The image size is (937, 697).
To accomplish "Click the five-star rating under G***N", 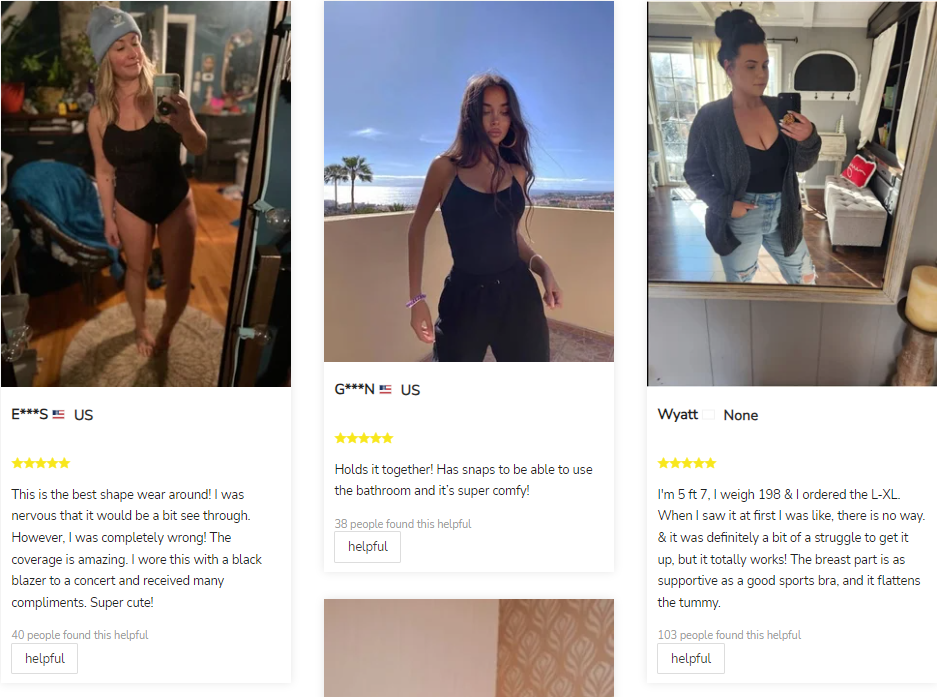I will (364, 438).
